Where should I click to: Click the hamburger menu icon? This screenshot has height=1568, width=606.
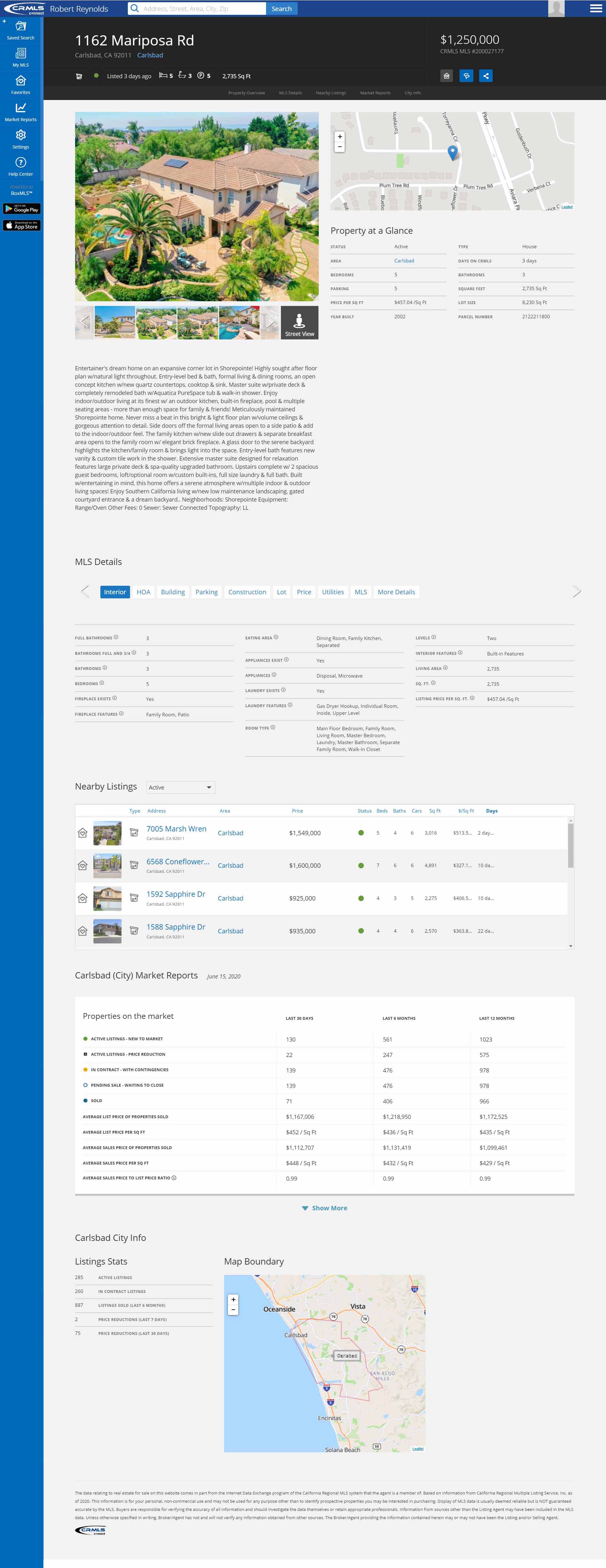click(595, 9)
